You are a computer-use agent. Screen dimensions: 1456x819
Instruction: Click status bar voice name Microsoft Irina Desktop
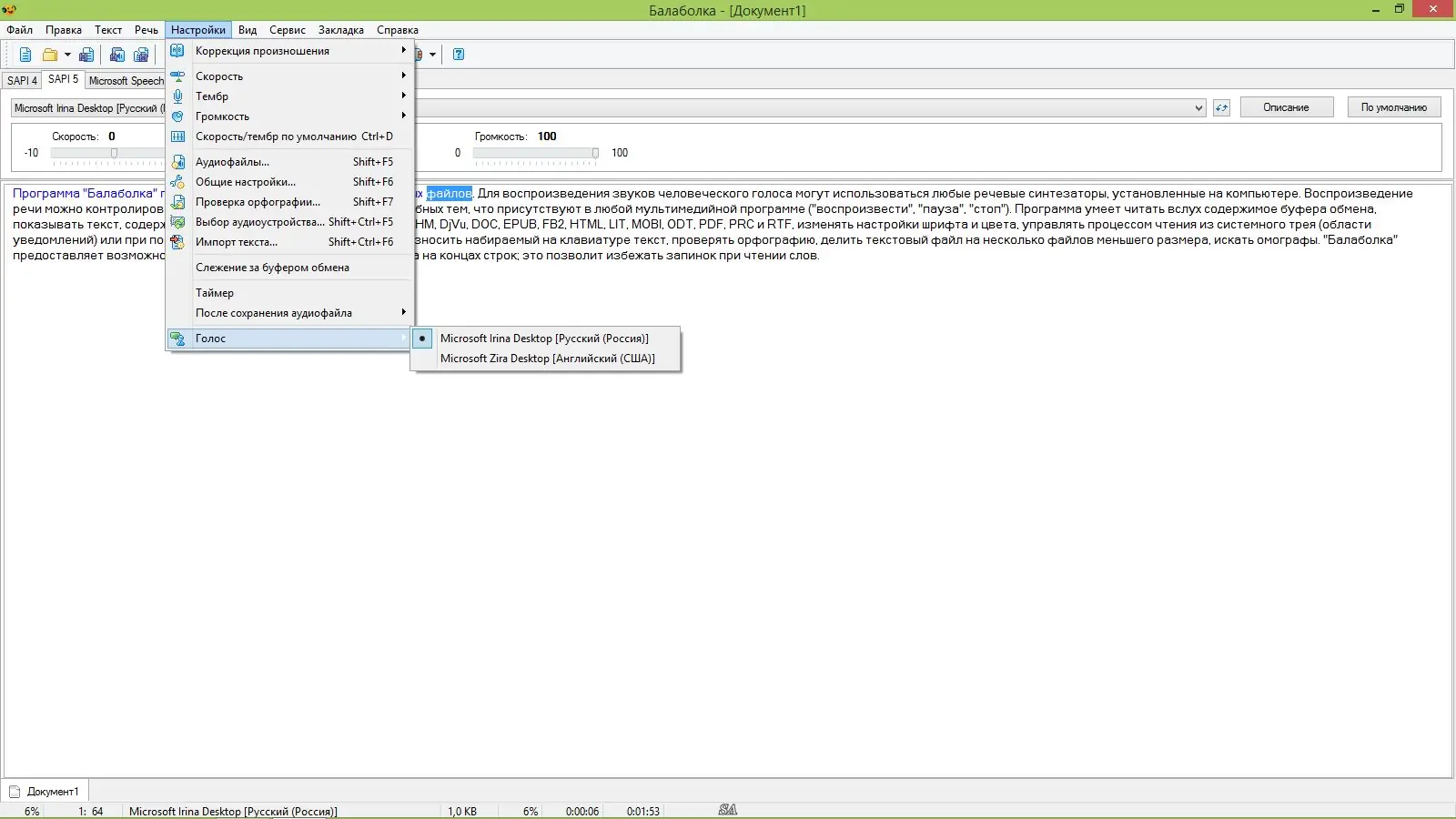(233, 812)
